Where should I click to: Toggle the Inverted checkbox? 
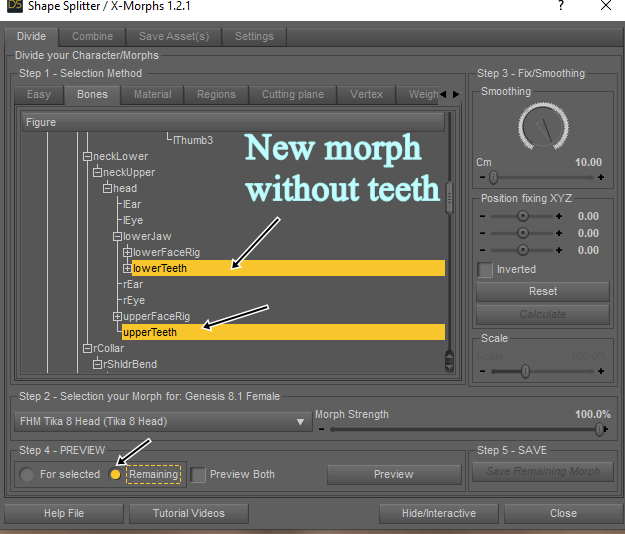click(x=485, y=270)
